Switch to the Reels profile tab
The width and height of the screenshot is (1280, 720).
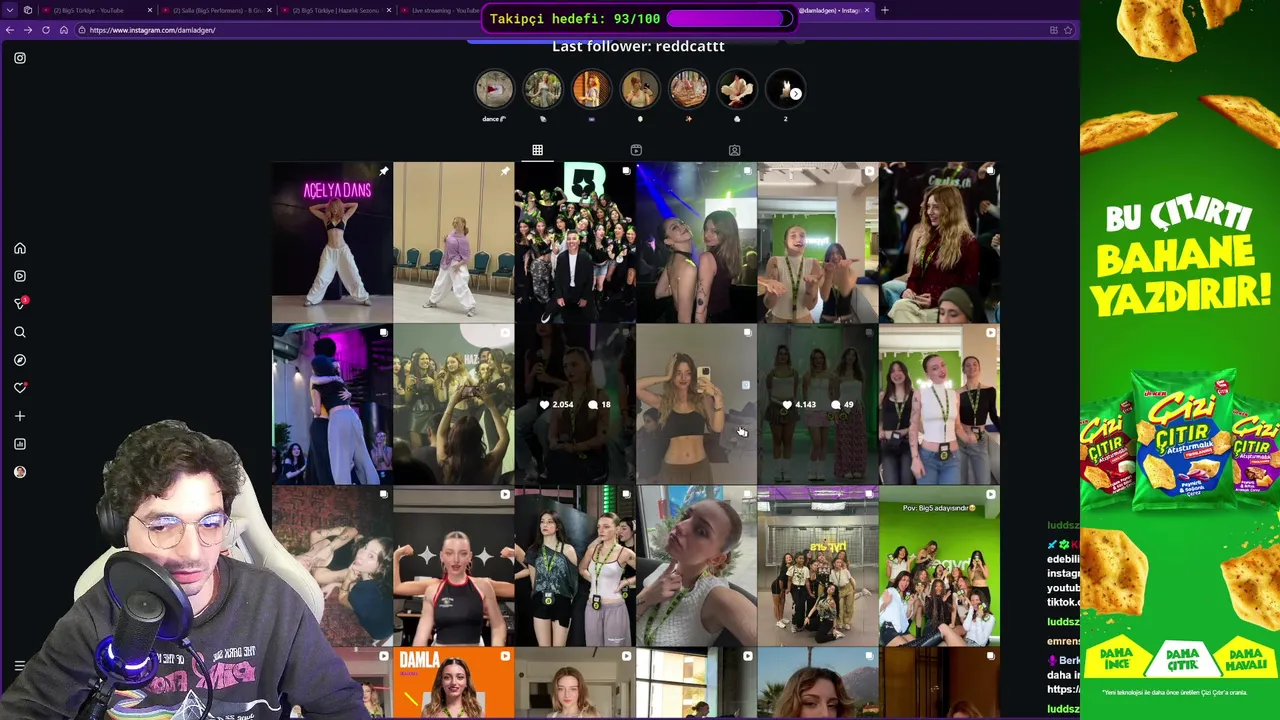coord(636,150)
